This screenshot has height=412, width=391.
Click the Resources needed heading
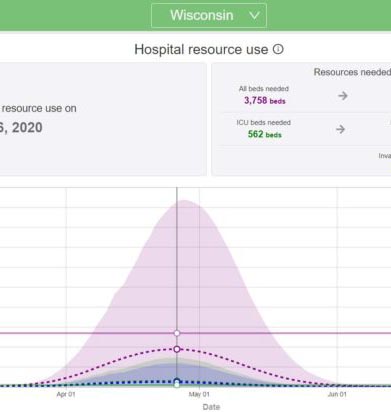[352, 72]
